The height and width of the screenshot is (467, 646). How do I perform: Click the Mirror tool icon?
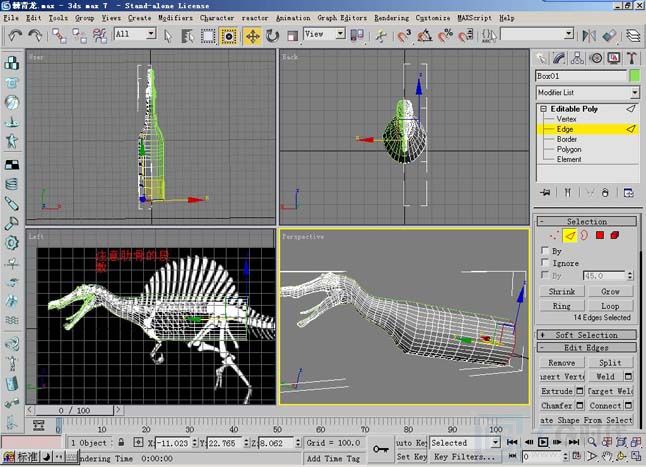click(589, 36)
